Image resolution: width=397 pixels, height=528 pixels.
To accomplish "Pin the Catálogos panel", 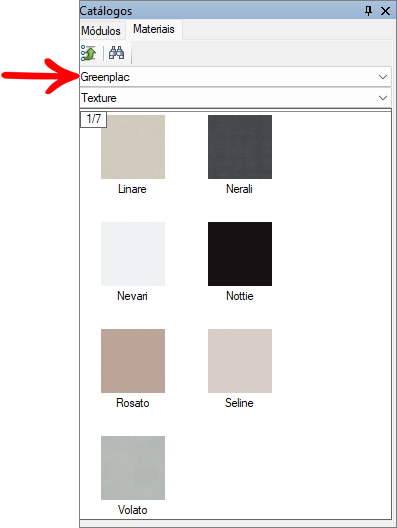I will (x=368, y=11).
